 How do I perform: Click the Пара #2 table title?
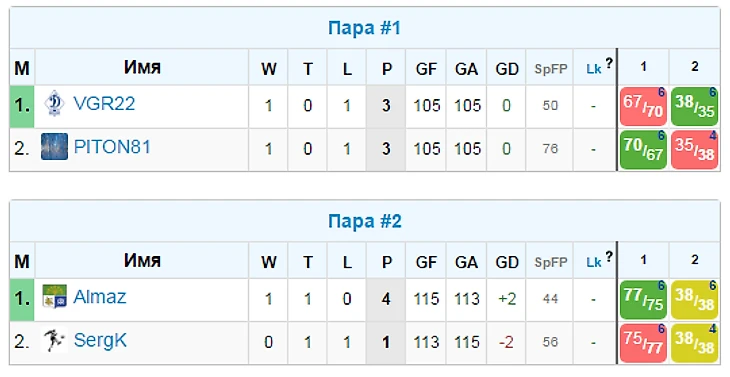[x=365, y=221]
